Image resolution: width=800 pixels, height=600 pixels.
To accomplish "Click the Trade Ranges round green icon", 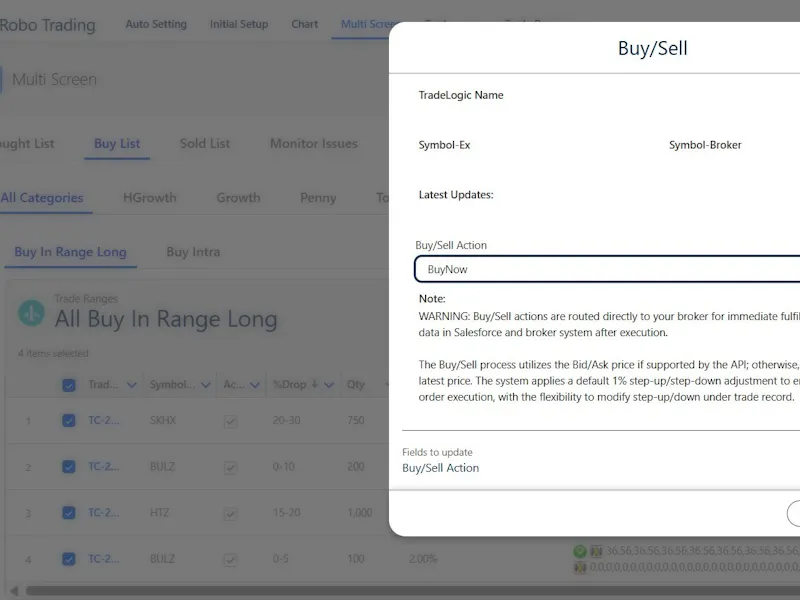I will point(31,313).
